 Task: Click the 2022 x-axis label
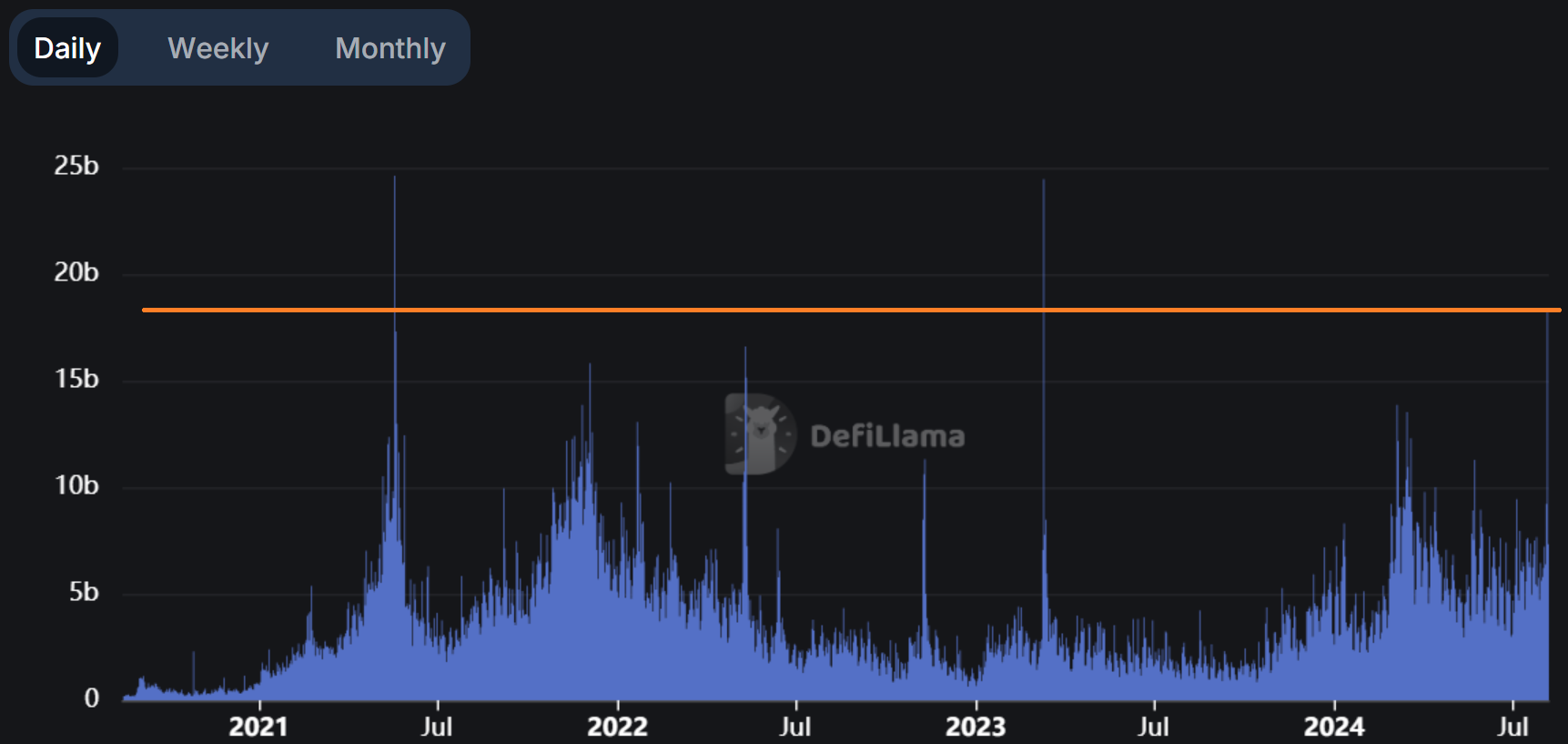(x=617, y=727)
